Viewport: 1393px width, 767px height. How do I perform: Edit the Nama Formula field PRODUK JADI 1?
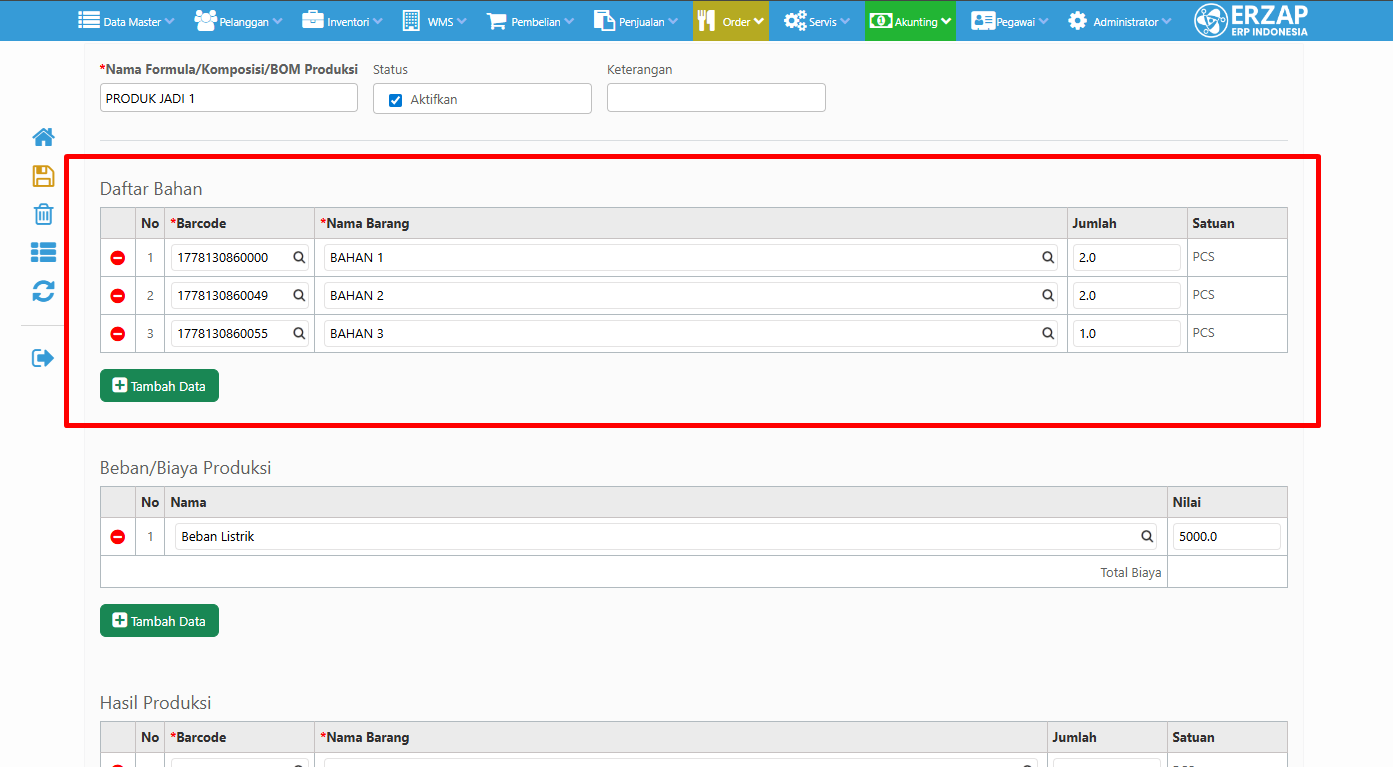click(x=229, y=98)
